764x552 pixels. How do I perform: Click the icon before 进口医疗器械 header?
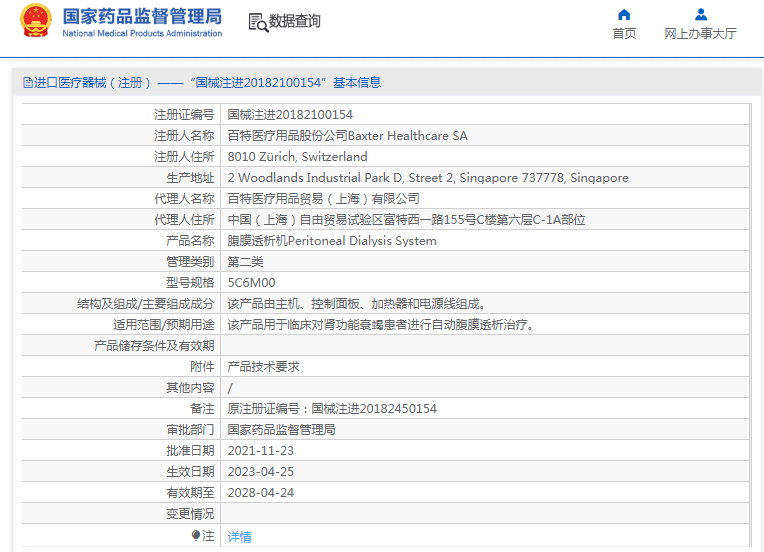point(27,83)
